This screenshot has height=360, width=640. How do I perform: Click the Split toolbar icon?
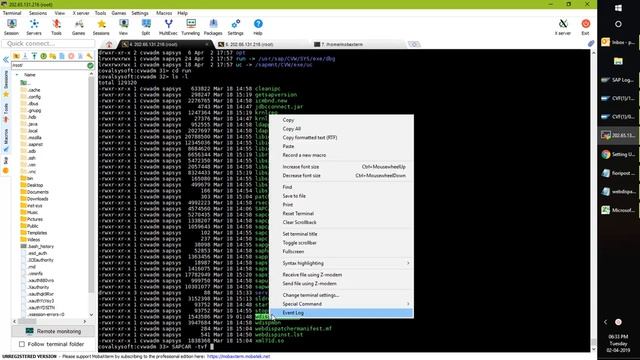click(146, 27)
